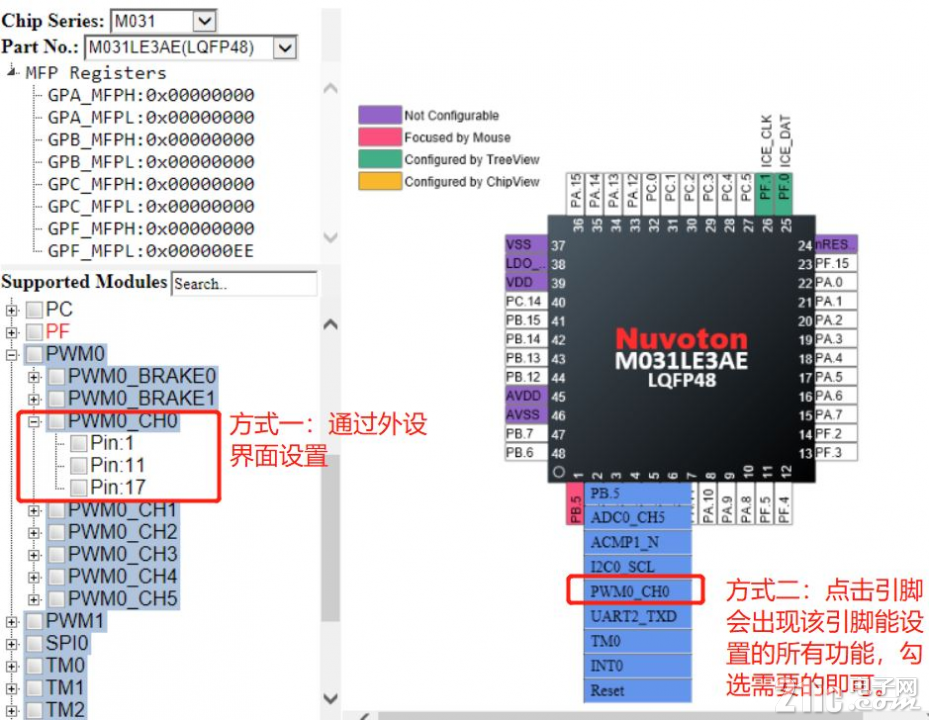Click the Configured by TreeView green swatch
929x720 pixels.
click(x=380, y=159)
